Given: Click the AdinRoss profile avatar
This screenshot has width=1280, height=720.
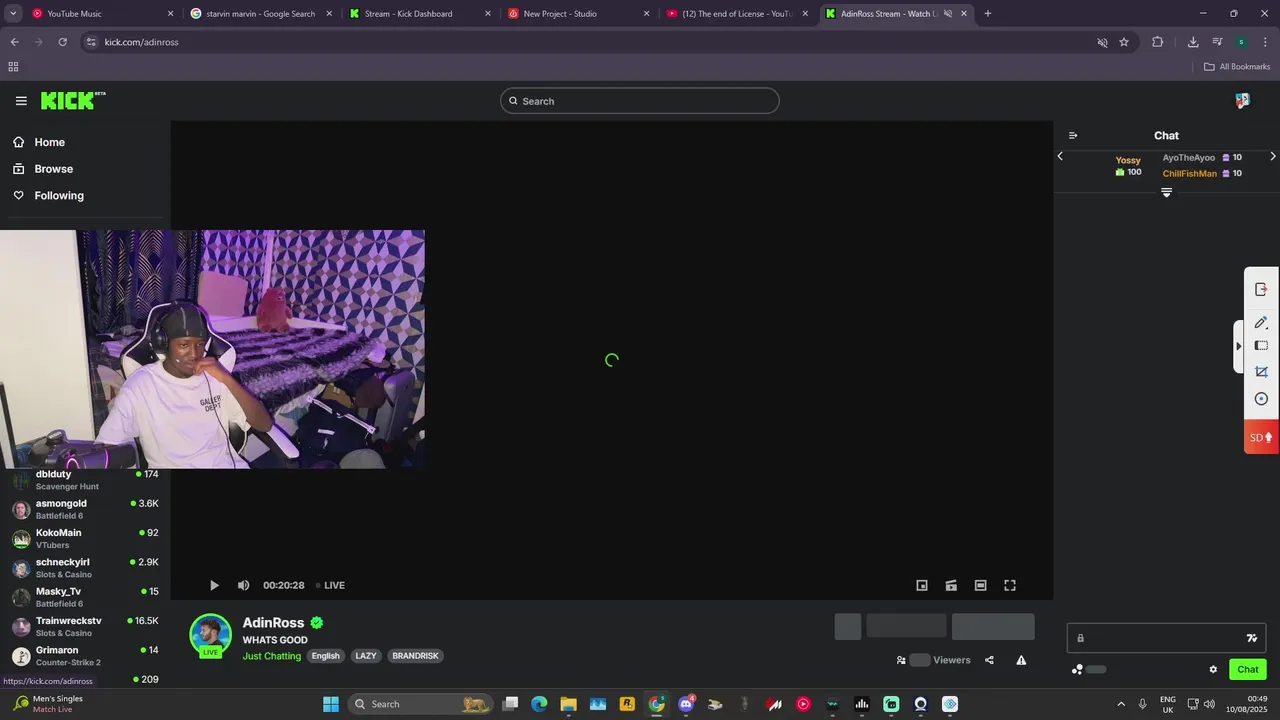Looking at the screenshot, I should tap(210, 635).
